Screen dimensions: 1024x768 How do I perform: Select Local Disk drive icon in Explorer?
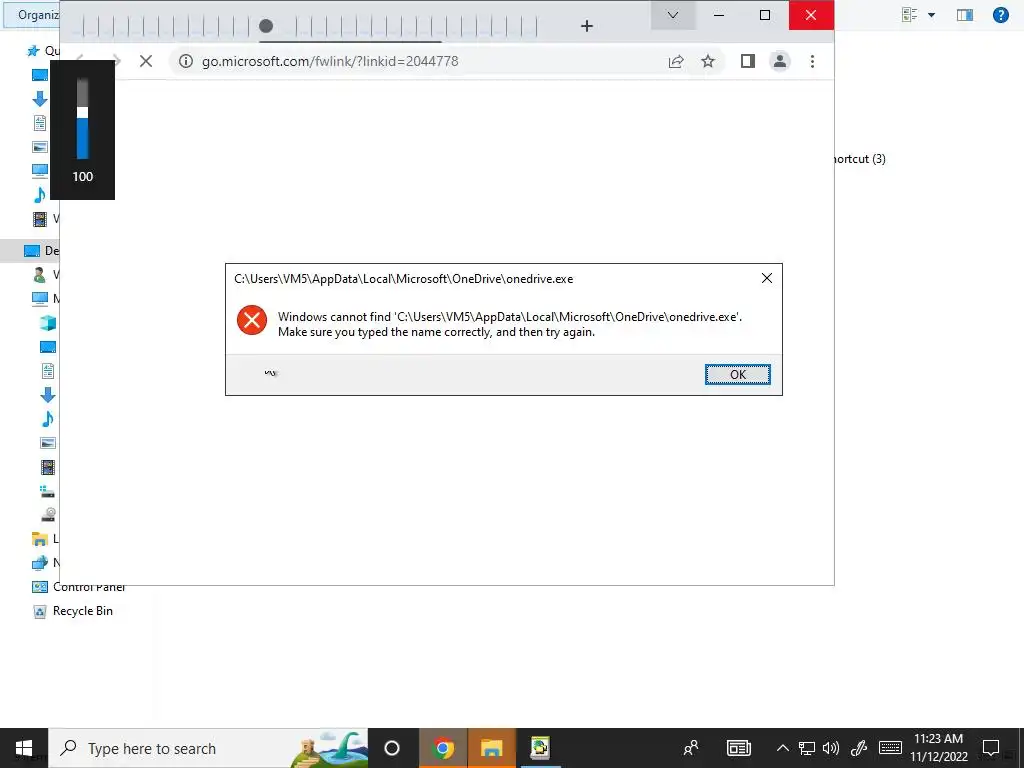coord(48,490)
